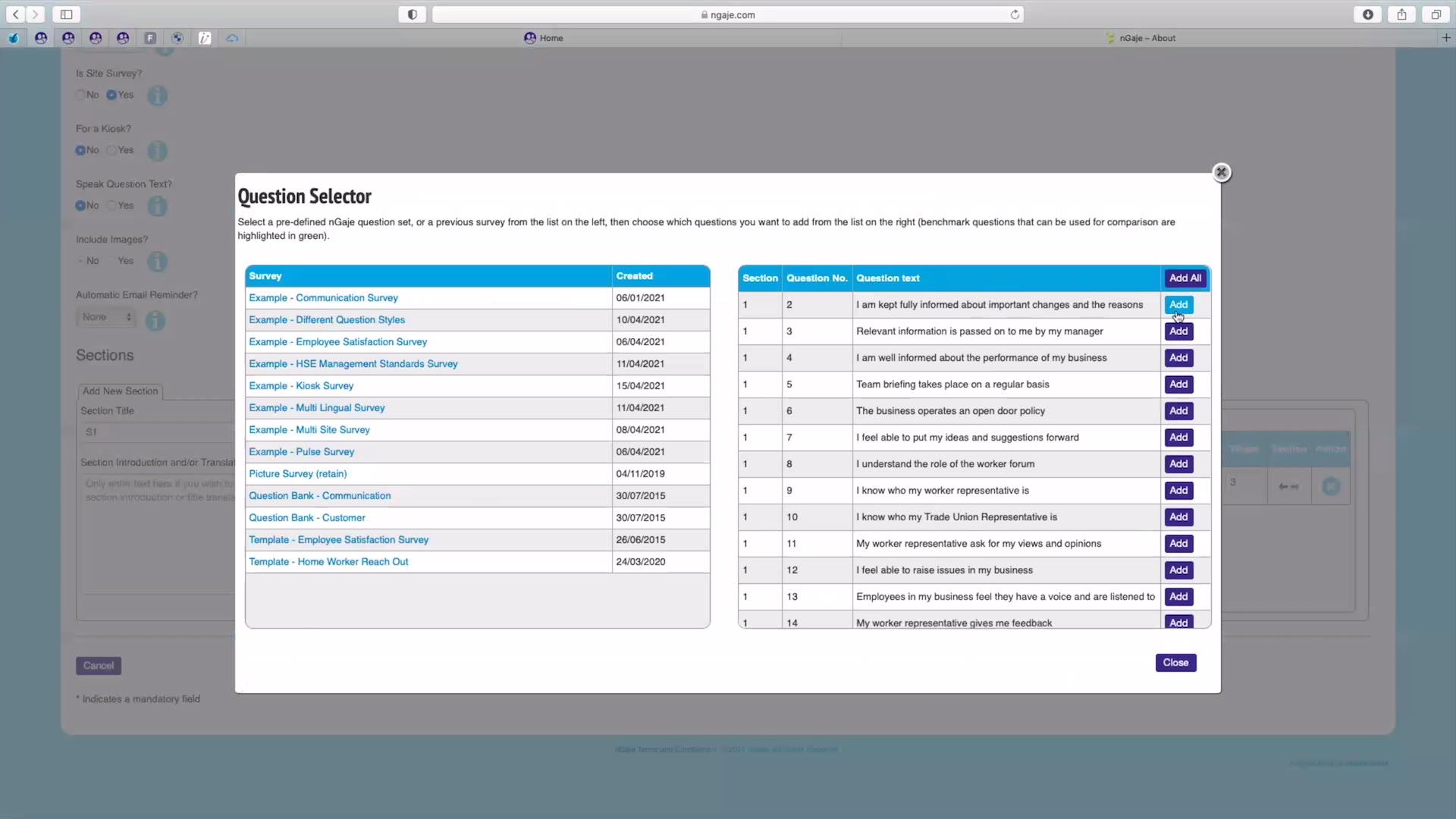Add question 2 about important changes
The image size is (1456, 819).
click(1178, 305)
